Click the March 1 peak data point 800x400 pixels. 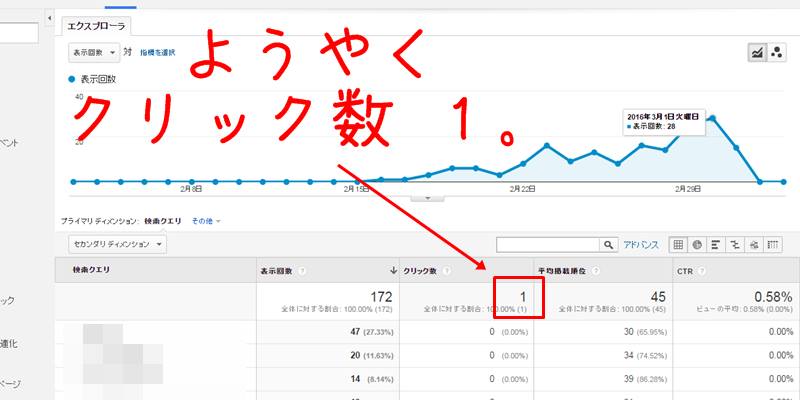712,117
